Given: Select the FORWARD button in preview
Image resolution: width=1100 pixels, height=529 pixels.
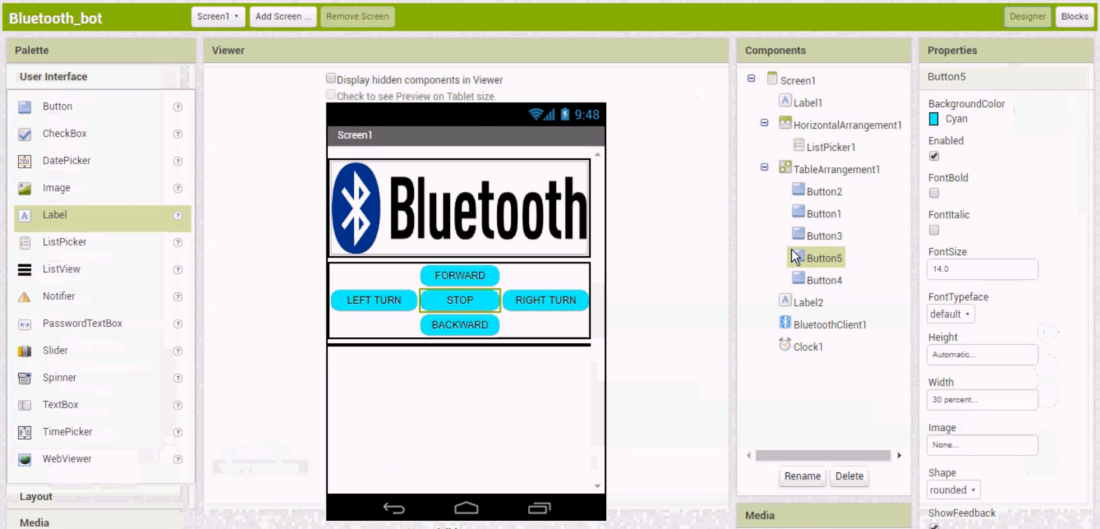Looking at the screenshot, I should [x=460, y=276].
